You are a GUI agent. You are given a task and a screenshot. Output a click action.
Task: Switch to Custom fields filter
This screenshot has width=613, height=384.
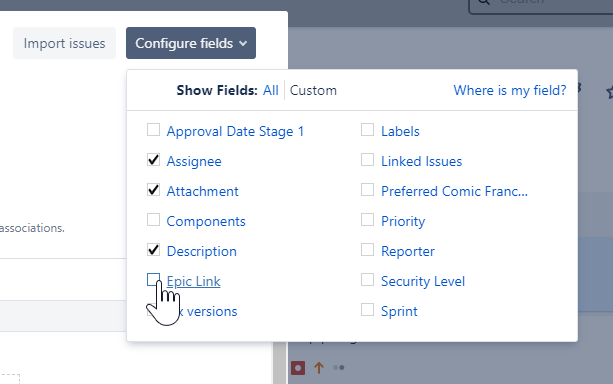pyautogui.click(x=313, y=90)
